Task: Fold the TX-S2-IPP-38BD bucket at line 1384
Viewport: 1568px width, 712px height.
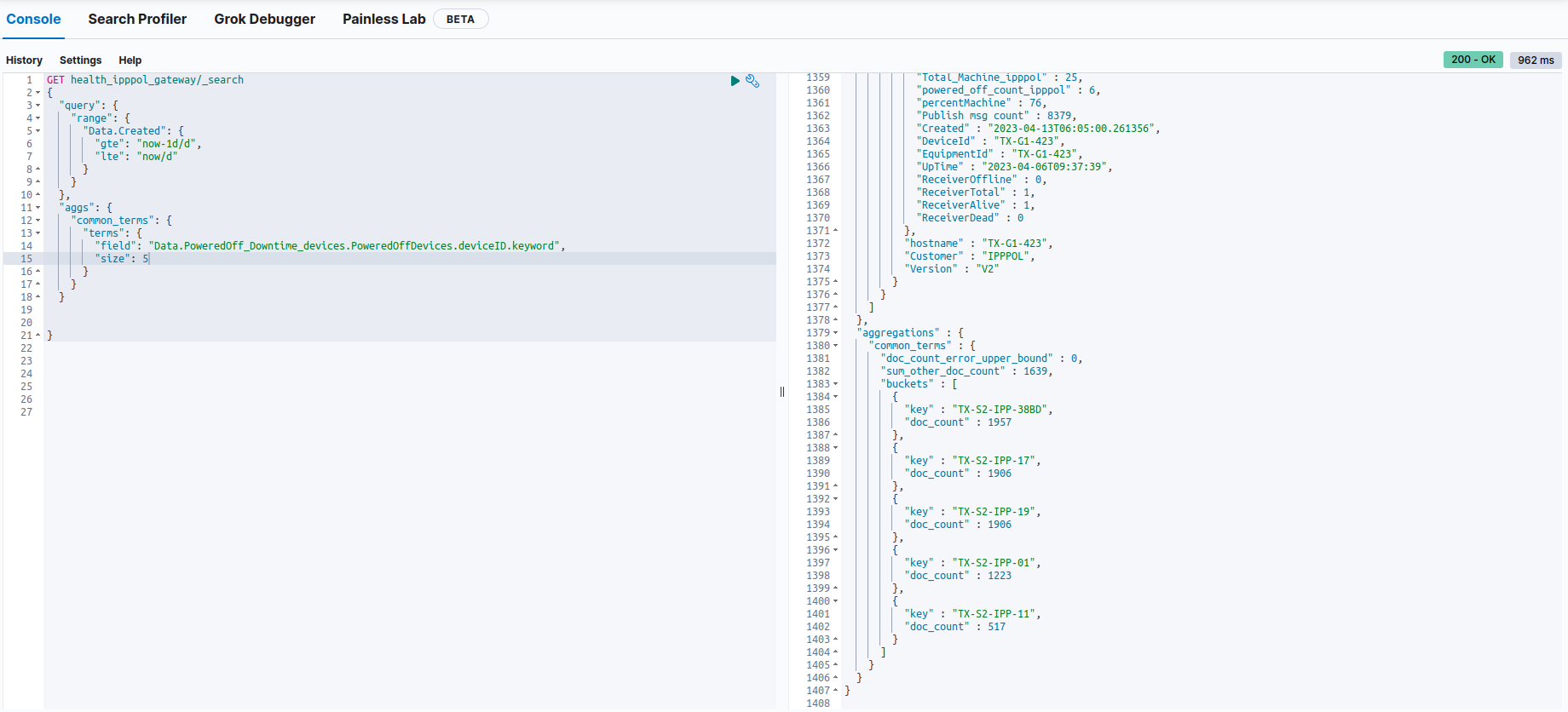Action: click(835, 397)
